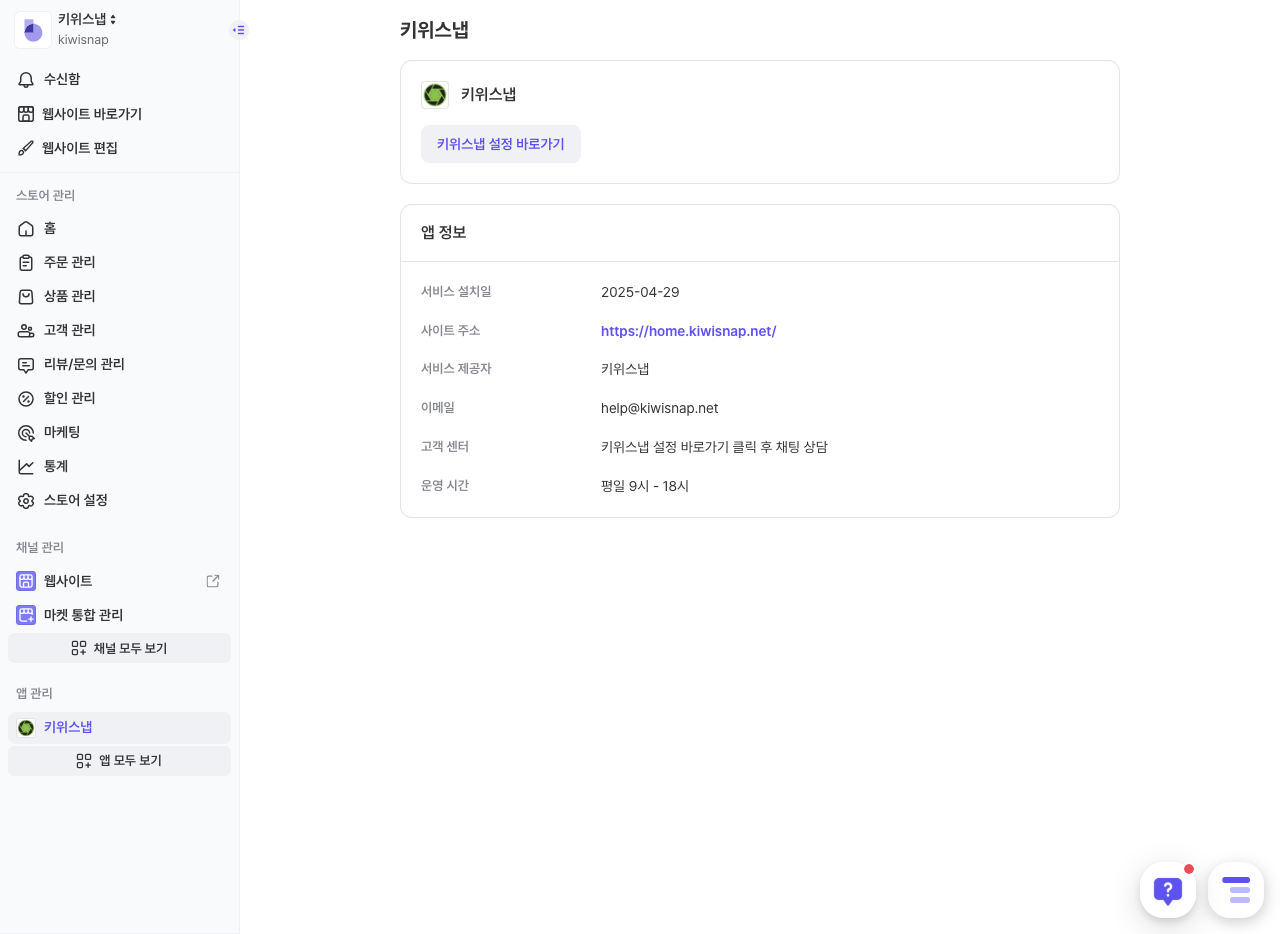Image resolution: width=1280 pixels, height=934 pixels.
Task: Click the 웹사이트 편집 brush icon
Action: coord(26,148)
